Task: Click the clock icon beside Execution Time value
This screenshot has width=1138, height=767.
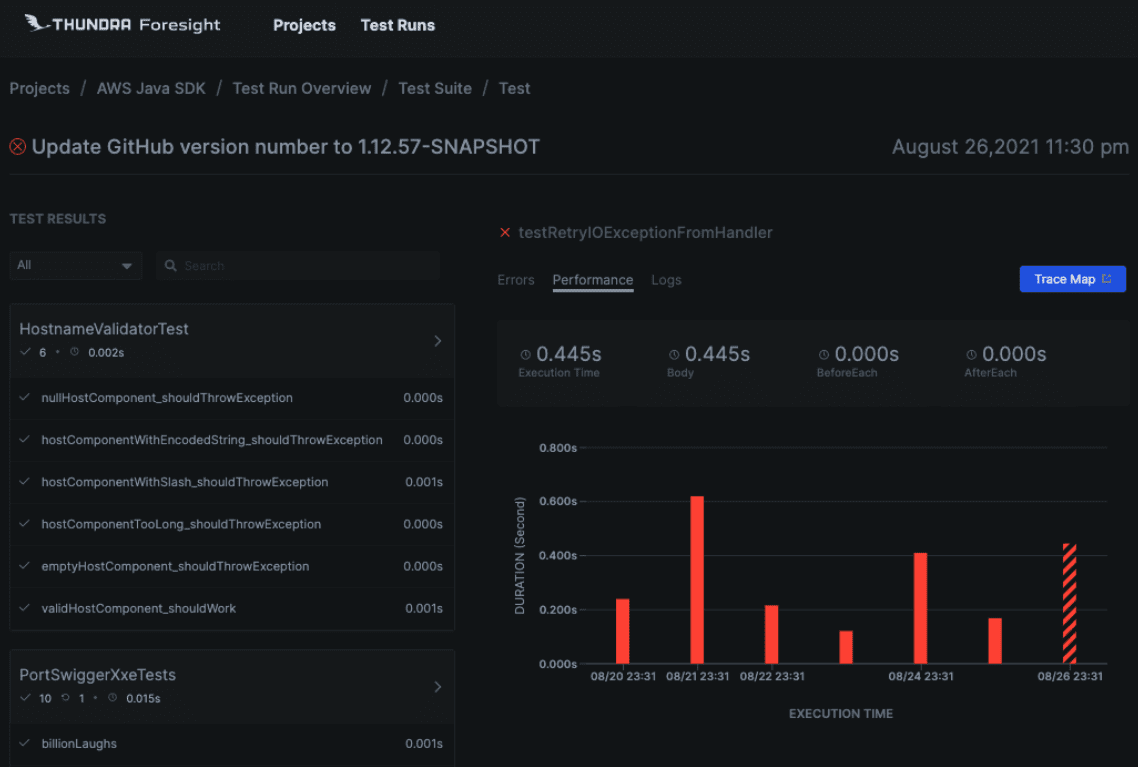Action: (x=525, y=355)
